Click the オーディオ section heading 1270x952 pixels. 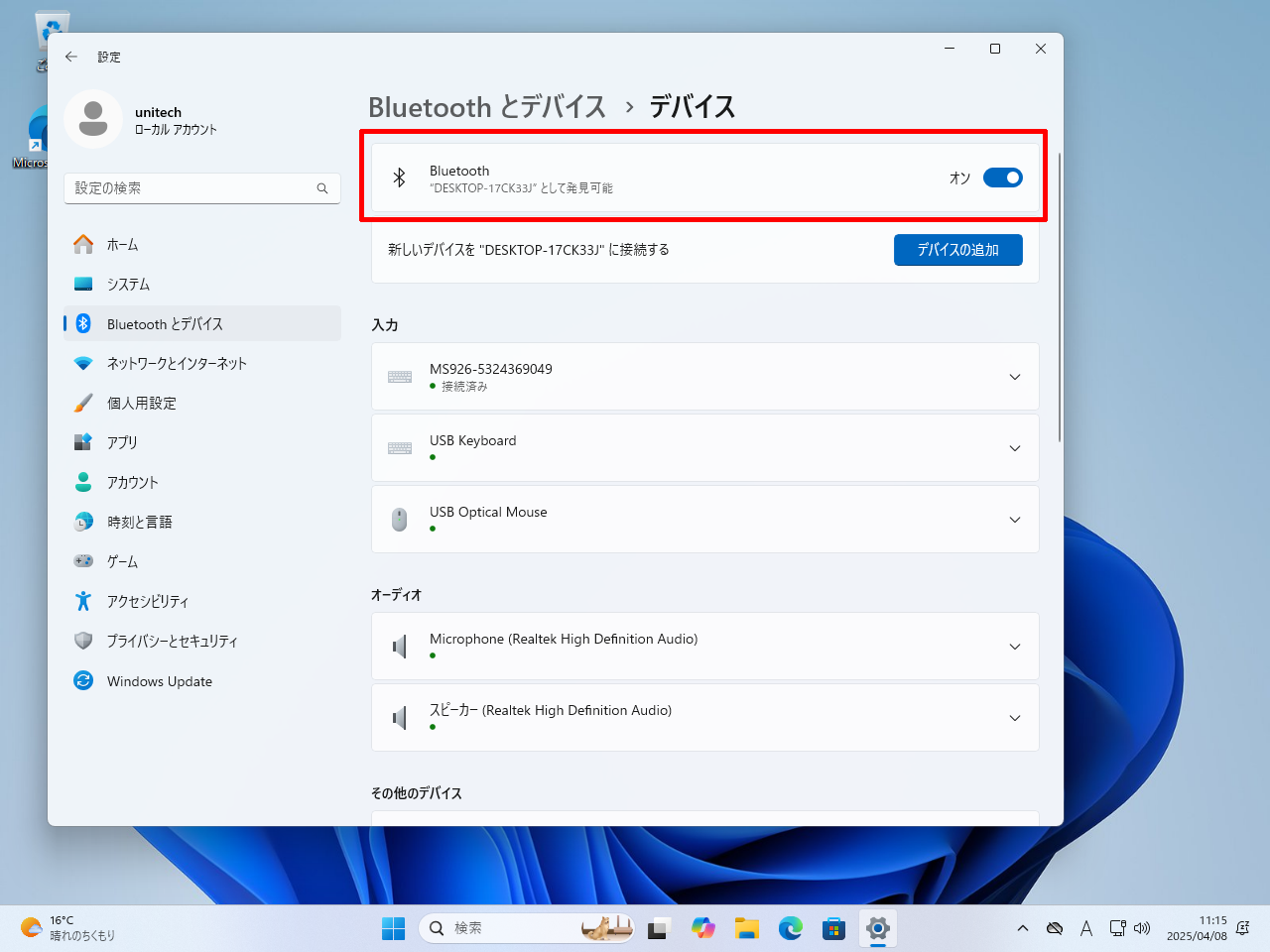click(x=397, y=595)
